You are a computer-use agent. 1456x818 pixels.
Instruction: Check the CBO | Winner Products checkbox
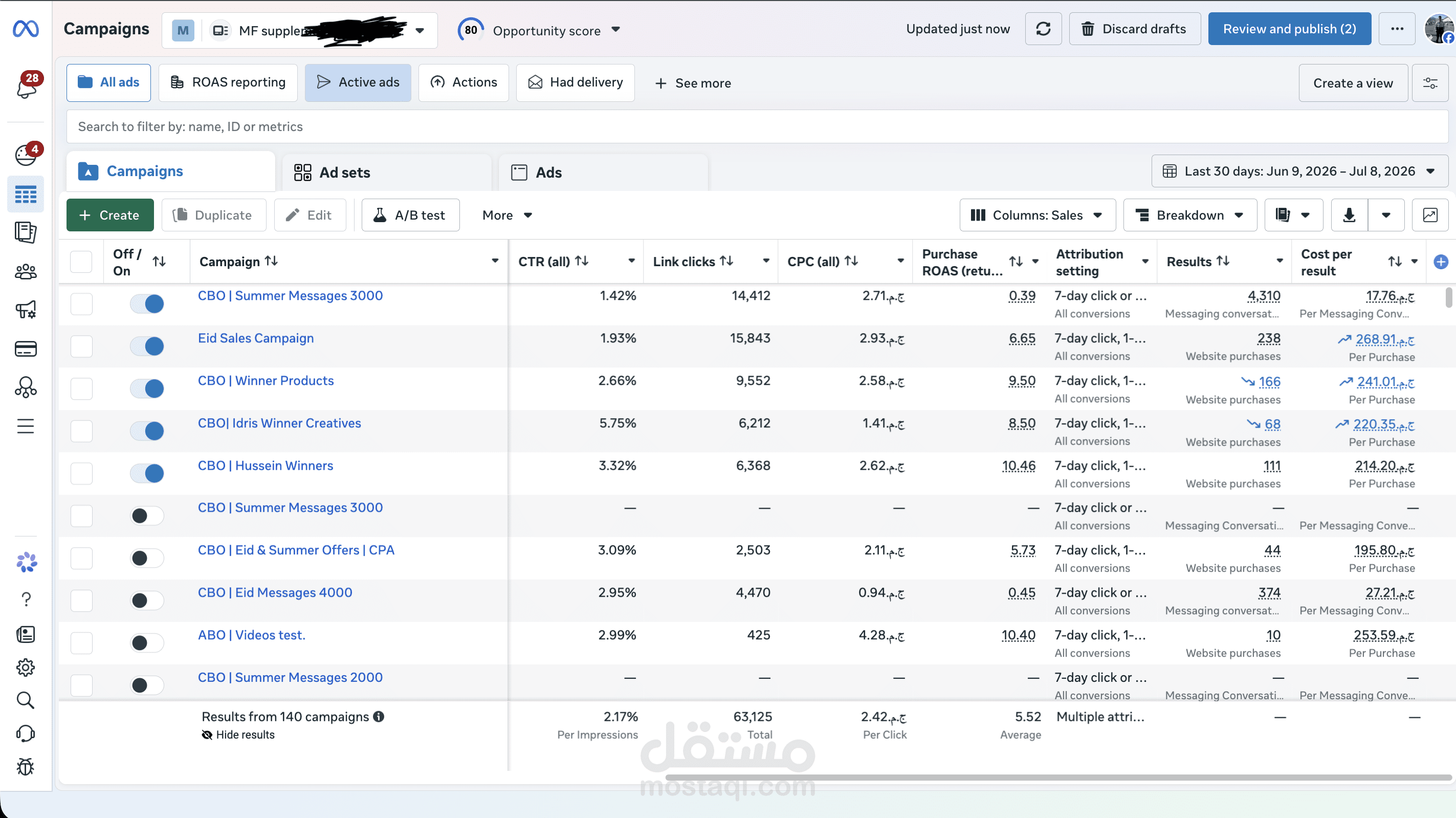coord(81,389)
